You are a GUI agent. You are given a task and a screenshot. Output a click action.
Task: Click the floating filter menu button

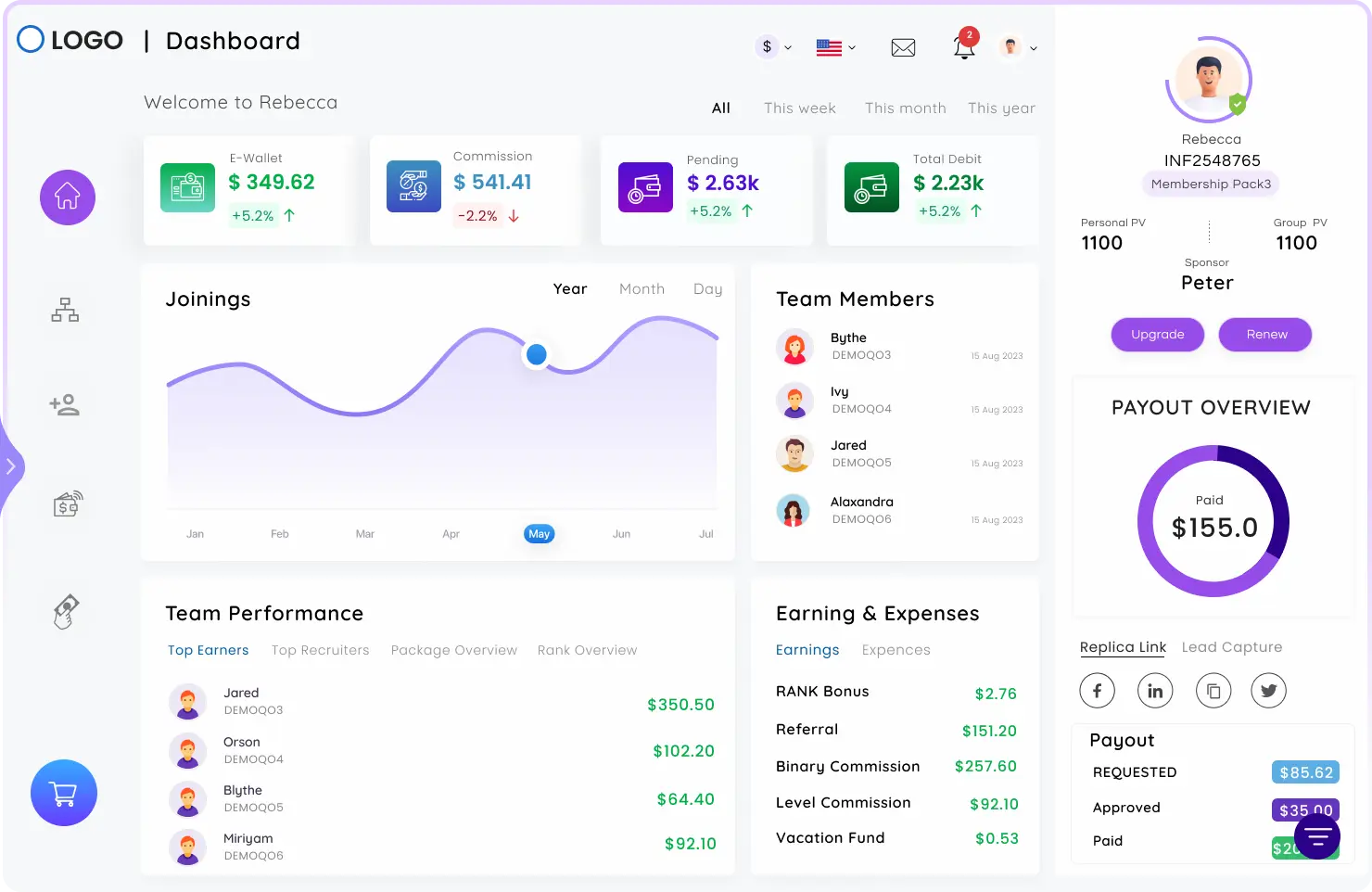click(x=1317, y=837)
